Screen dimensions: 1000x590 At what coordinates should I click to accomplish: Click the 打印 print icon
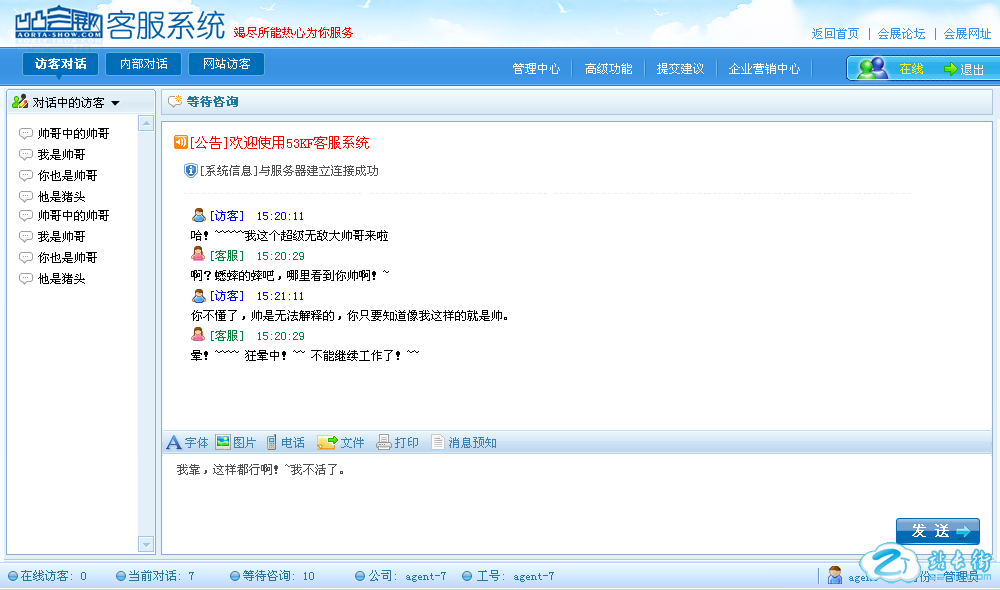click(383, 442)
